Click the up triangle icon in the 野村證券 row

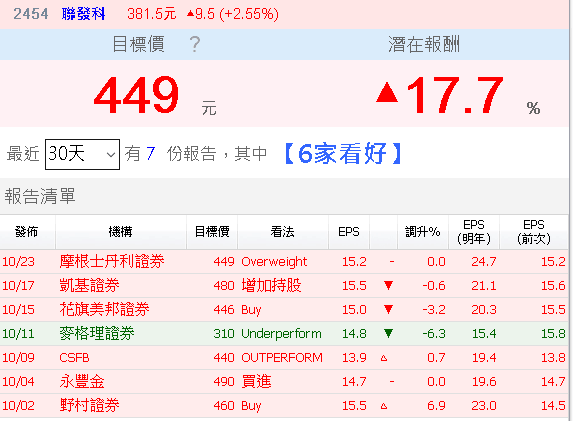(x=384, y=406)
